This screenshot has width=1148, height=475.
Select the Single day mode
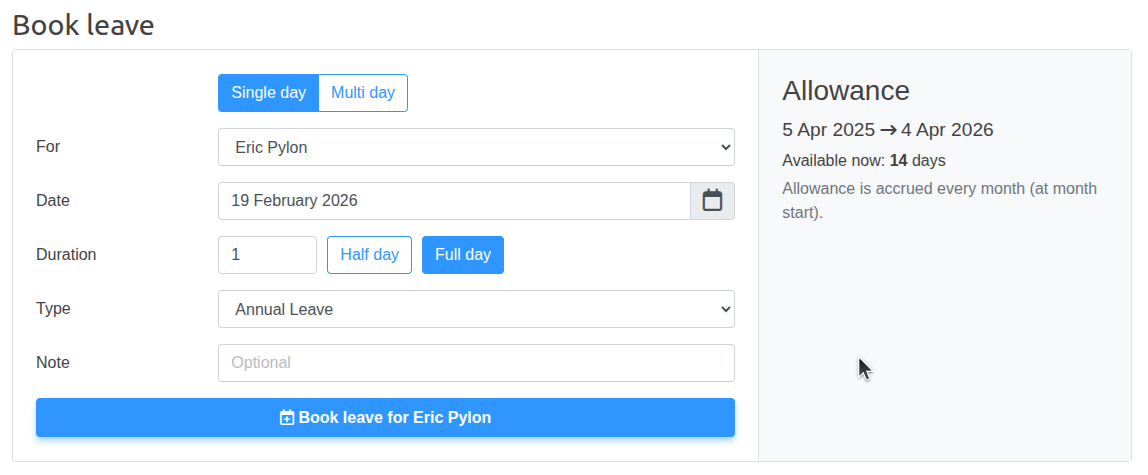tap(268, 93)
